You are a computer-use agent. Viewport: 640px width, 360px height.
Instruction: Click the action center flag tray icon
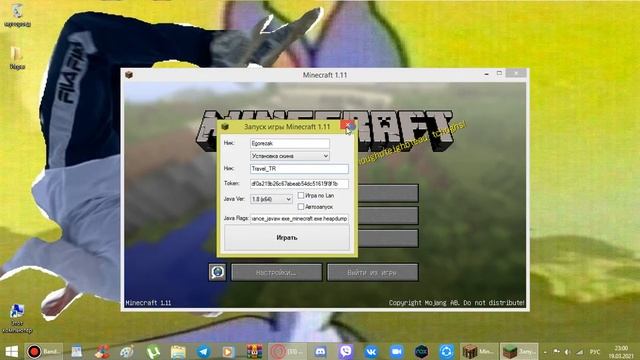click(x=556, y=352)
